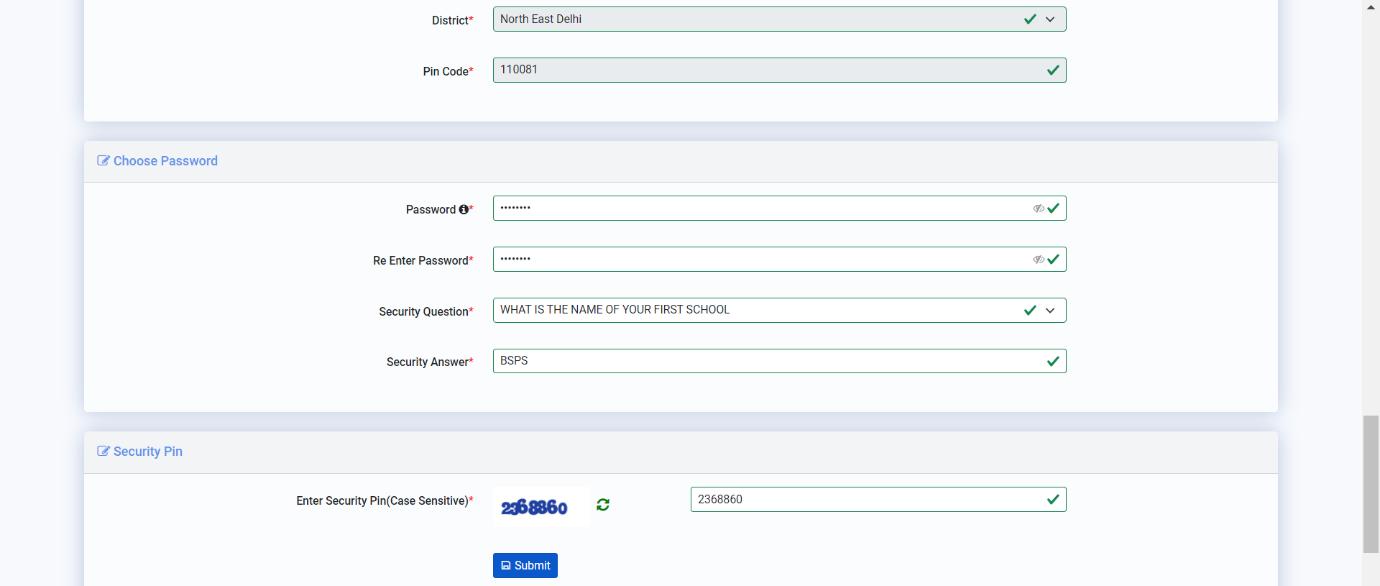Click the green checkmark in Security Answer field
1380x586 pixels.
click(1052, 361)
